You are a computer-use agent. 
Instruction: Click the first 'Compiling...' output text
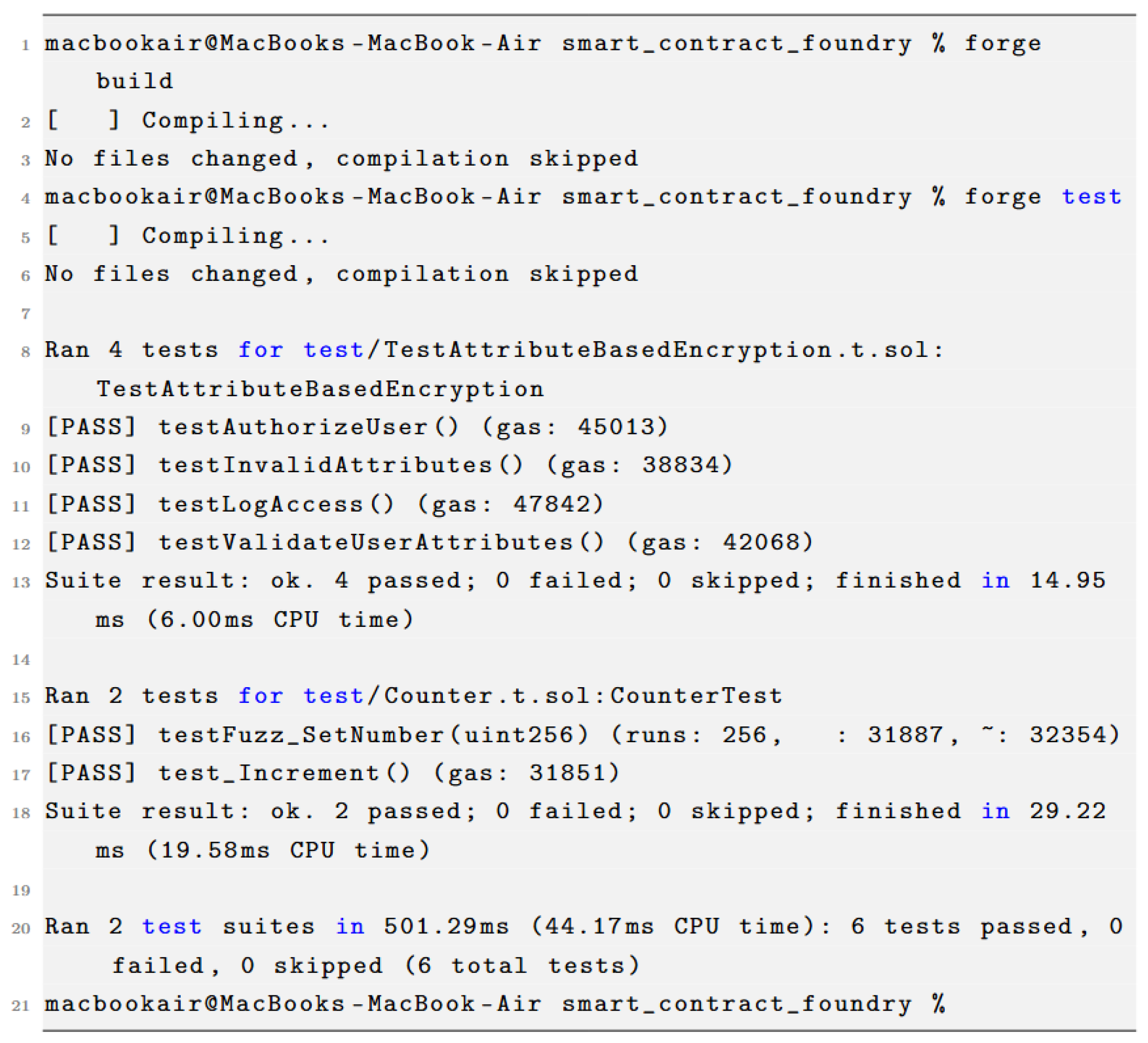pyautogui.click(x=235, y=121)
